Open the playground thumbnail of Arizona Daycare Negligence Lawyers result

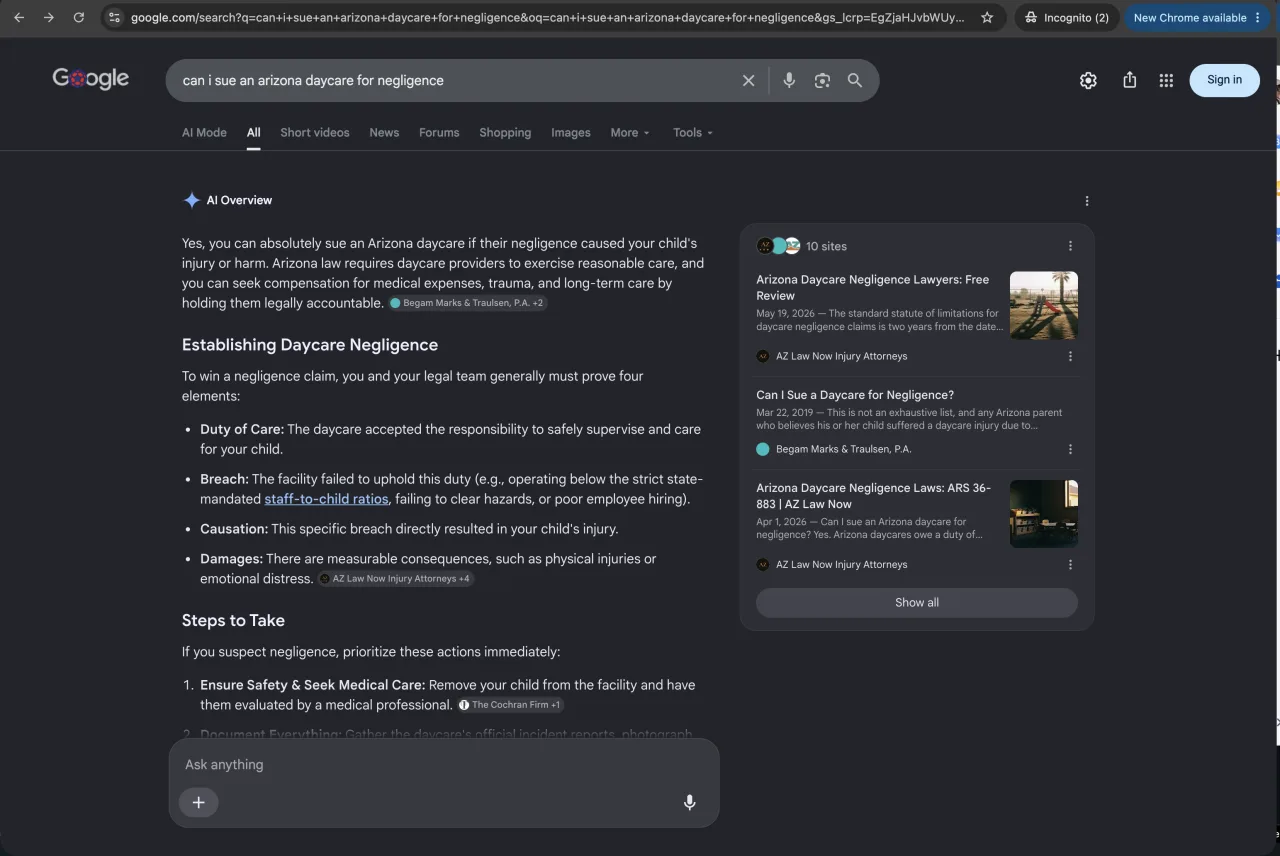coord(1044,305)
